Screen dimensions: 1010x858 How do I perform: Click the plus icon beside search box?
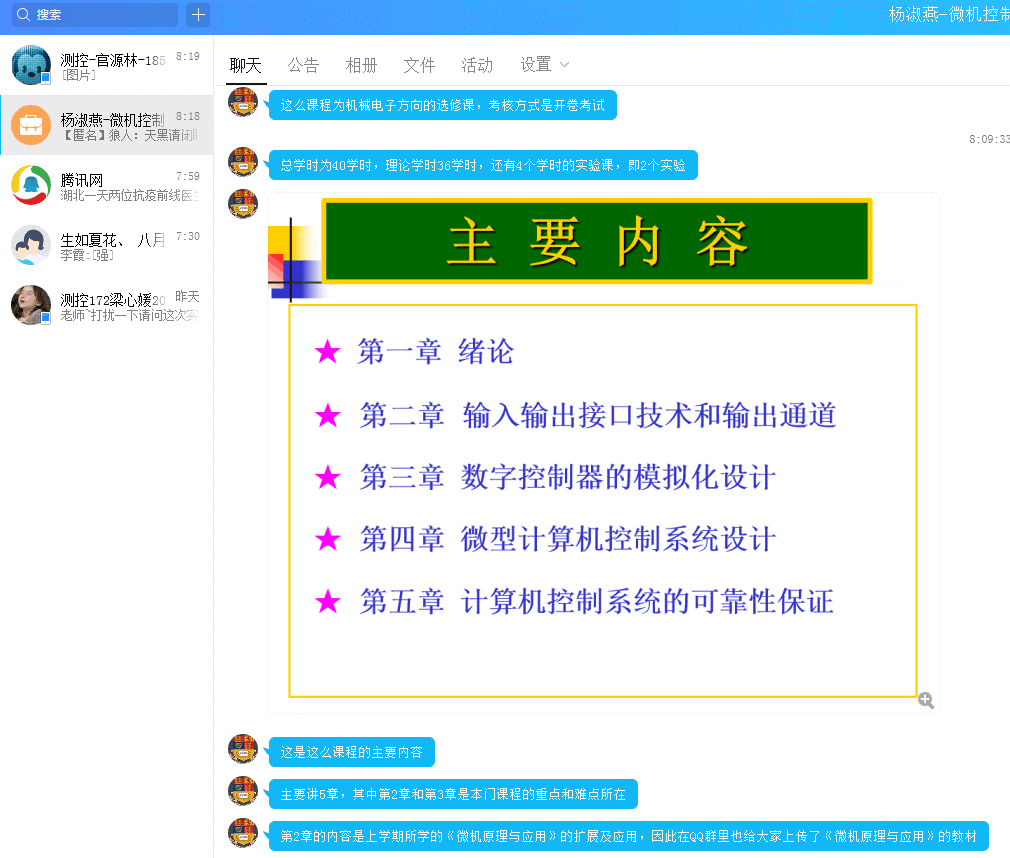(198, 15)
